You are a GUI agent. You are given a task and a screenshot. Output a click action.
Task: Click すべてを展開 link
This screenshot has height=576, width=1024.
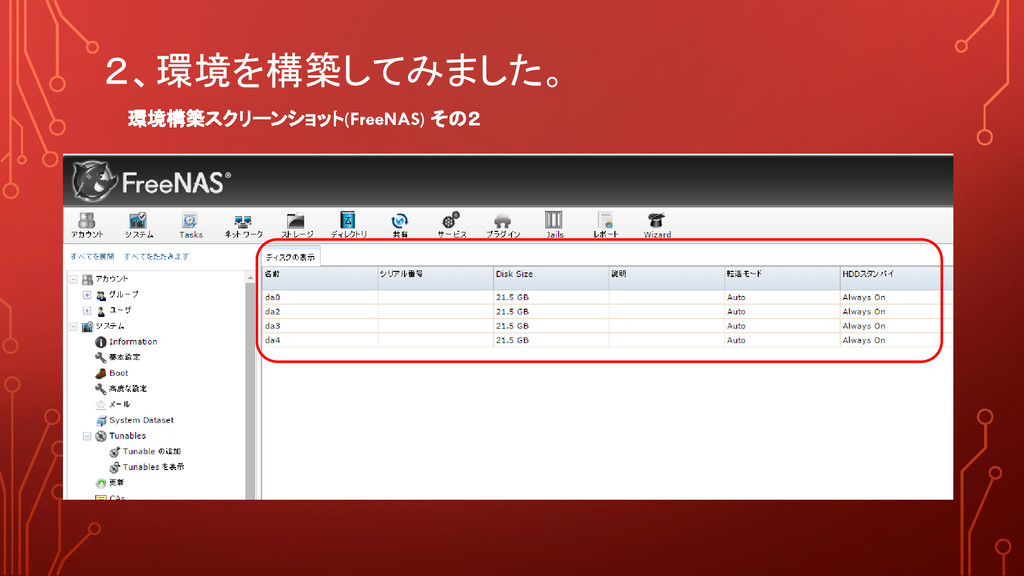click(x=92, y=257)
